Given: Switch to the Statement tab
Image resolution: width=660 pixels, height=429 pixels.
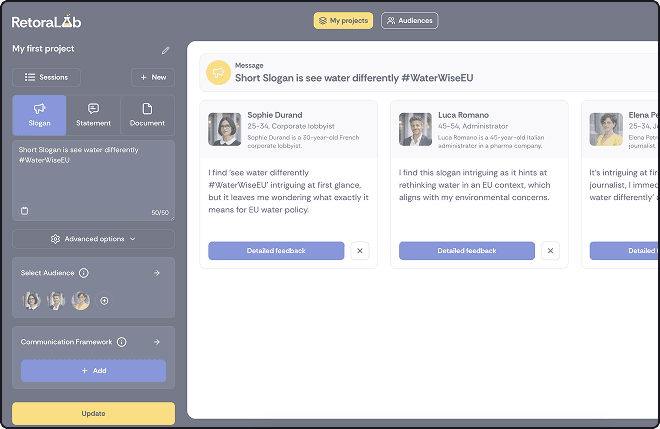Looking at the screenshot, I should [x=93, y=115].
